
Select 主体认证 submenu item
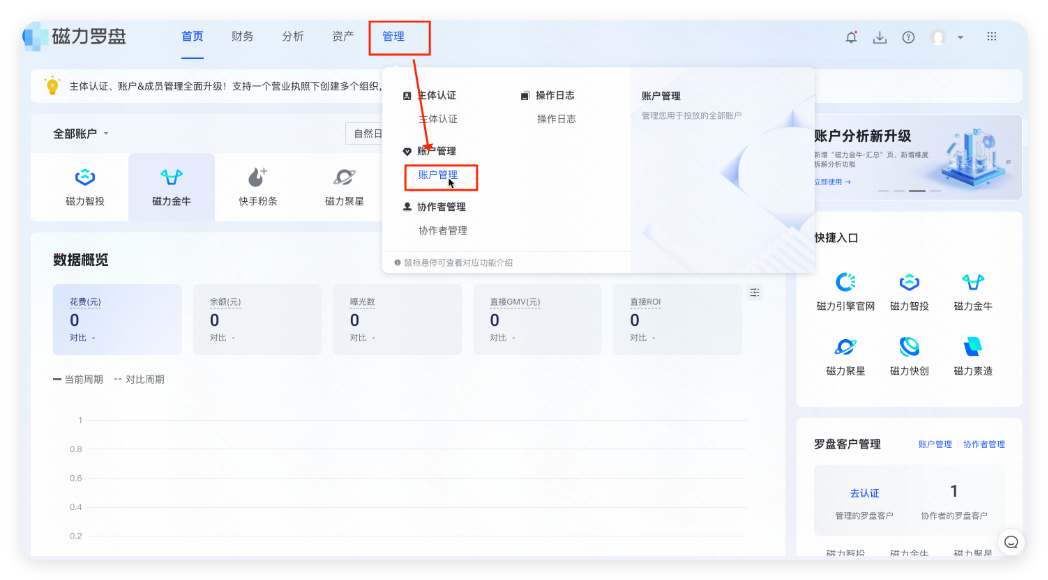pyautogui.click(x=438, y=119)
